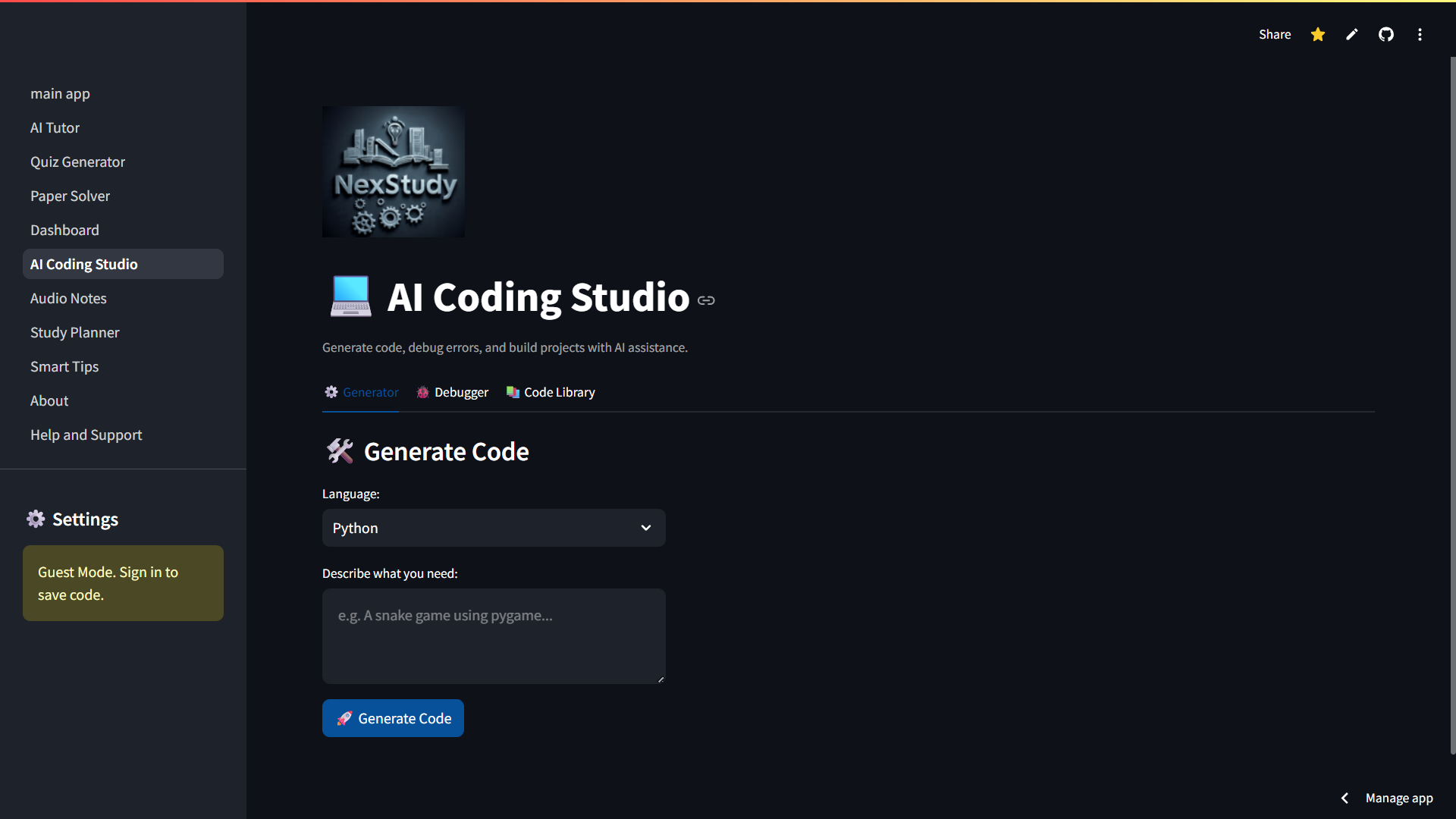
Task: Click the Settings gear icon in sidebar
Action: 36,519
